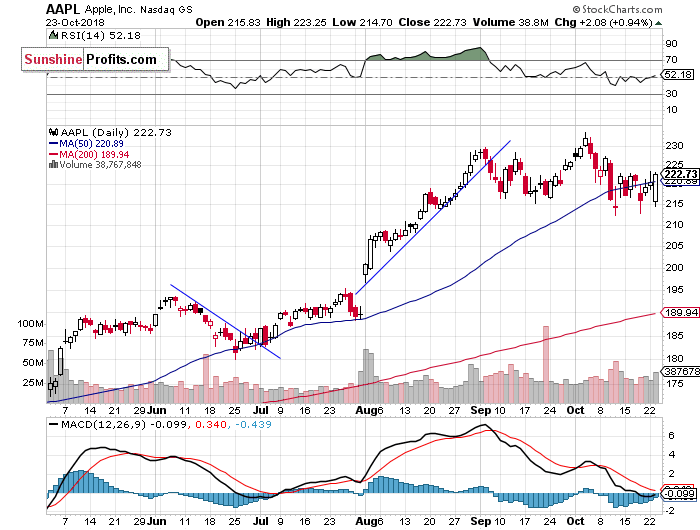Click the tallest red volume bar near Sep 24
The height and width of the screenshot is (530, 700).
tap(546, 364)
